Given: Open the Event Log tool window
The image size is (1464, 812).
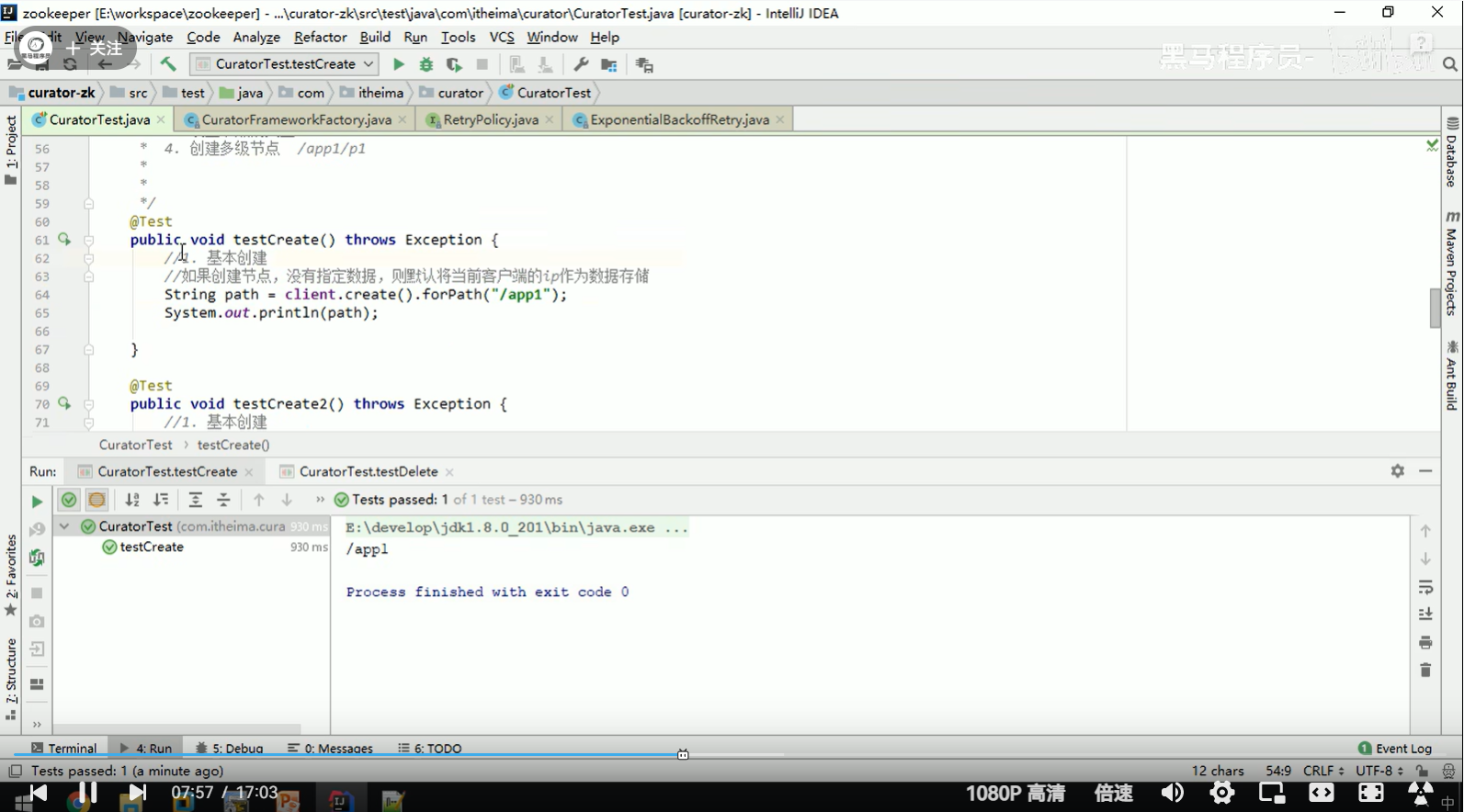Looking at the screenshot, I should coord(1394,748).
